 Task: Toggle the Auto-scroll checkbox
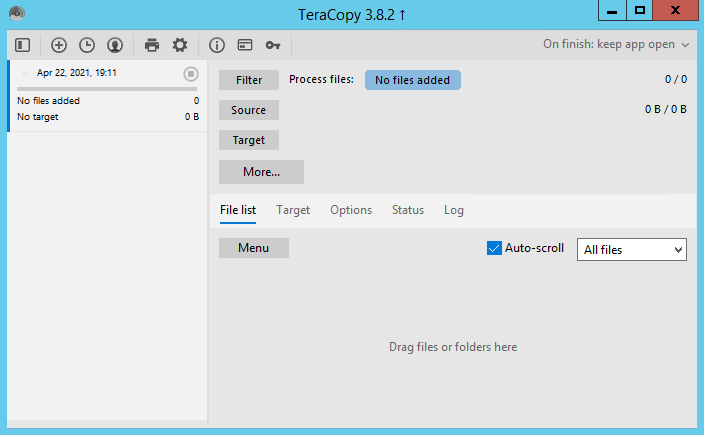click(494, 248)
